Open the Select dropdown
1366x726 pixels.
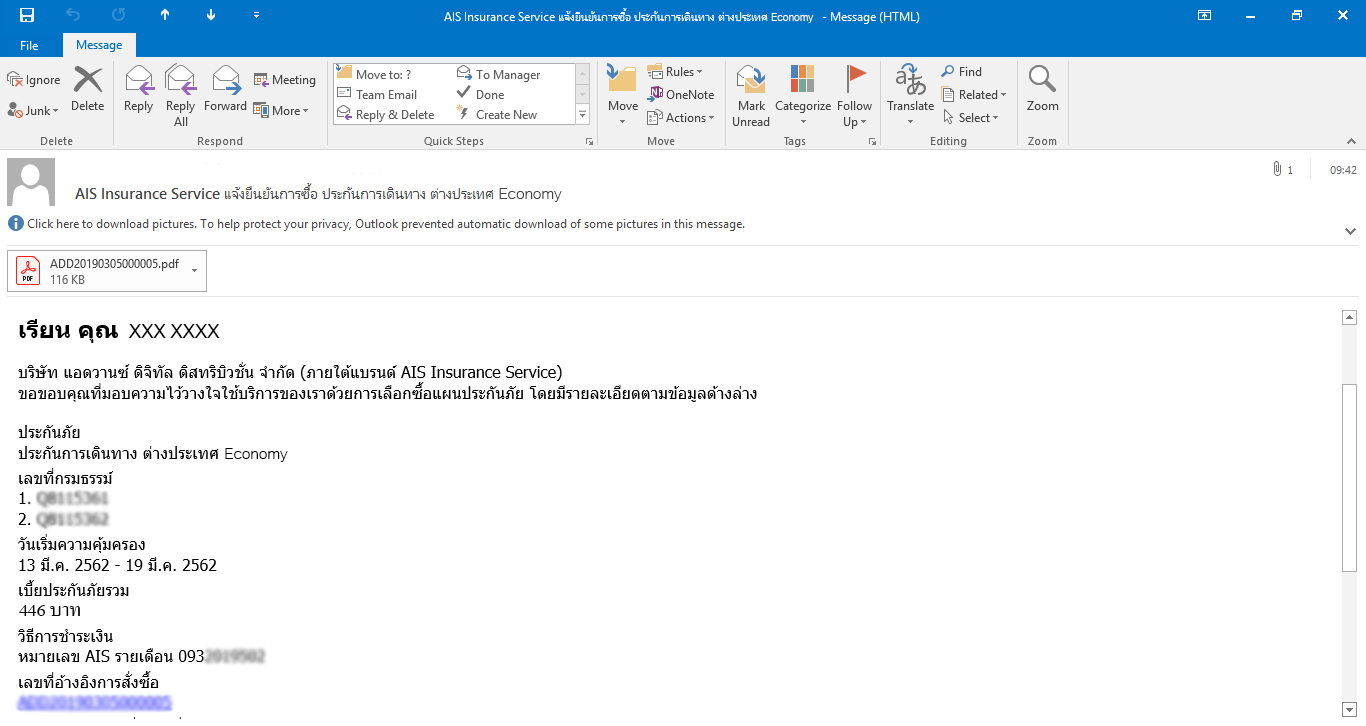970,118
